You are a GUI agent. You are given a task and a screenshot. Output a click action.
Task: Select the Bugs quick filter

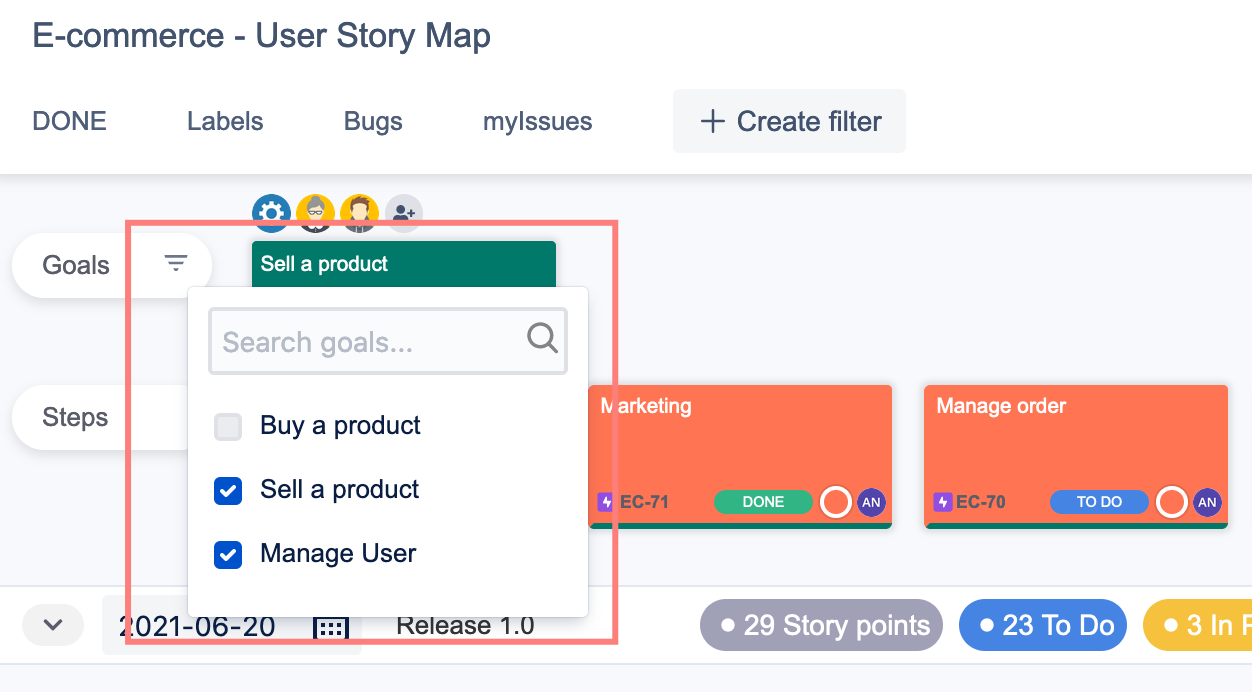click(x=373, y=122)
